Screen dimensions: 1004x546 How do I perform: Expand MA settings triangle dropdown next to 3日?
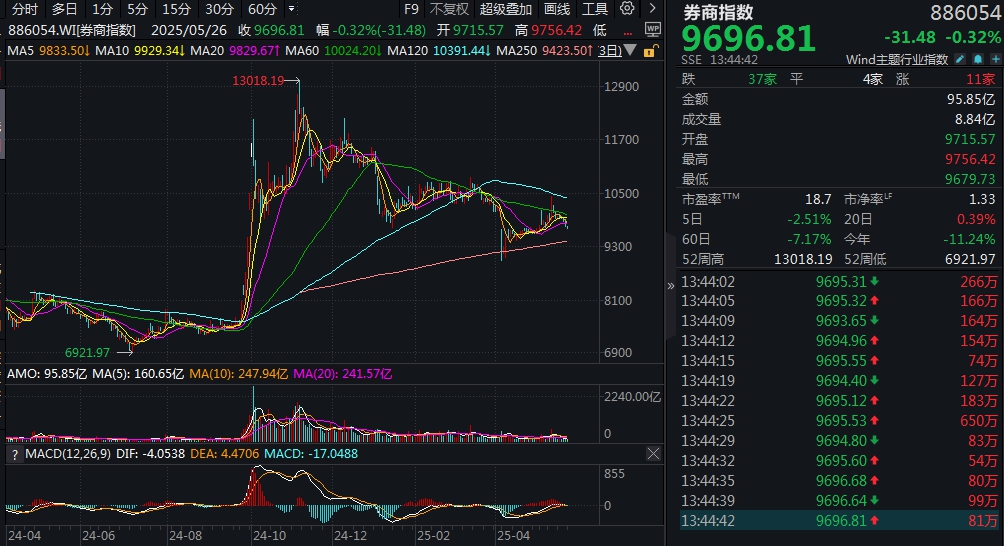[630, 50]
